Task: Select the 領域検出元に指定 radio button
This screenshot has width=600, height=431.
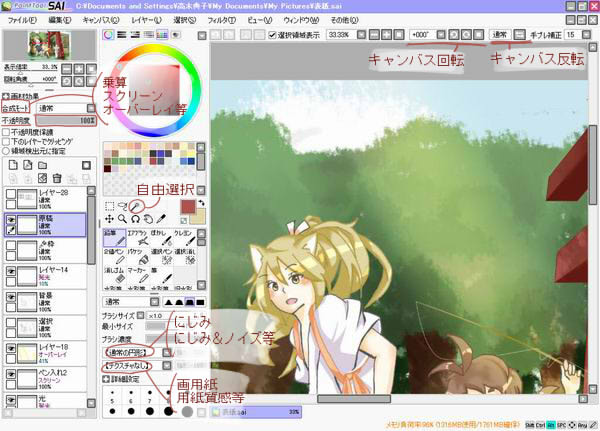Action: (6, 151)
